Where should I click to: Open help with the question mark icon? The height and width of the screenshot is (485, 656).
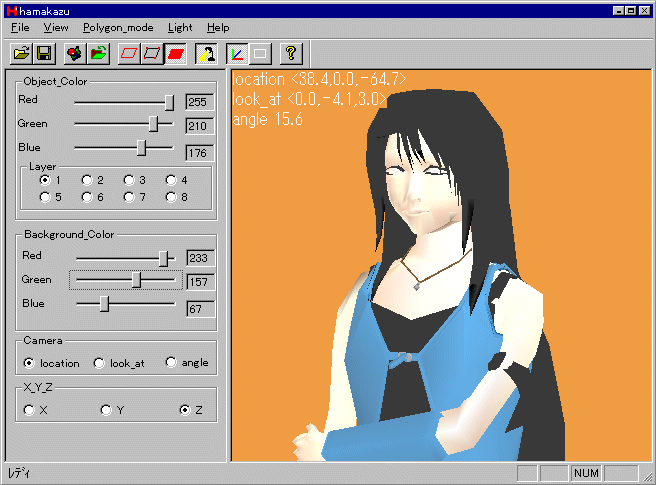291,54
